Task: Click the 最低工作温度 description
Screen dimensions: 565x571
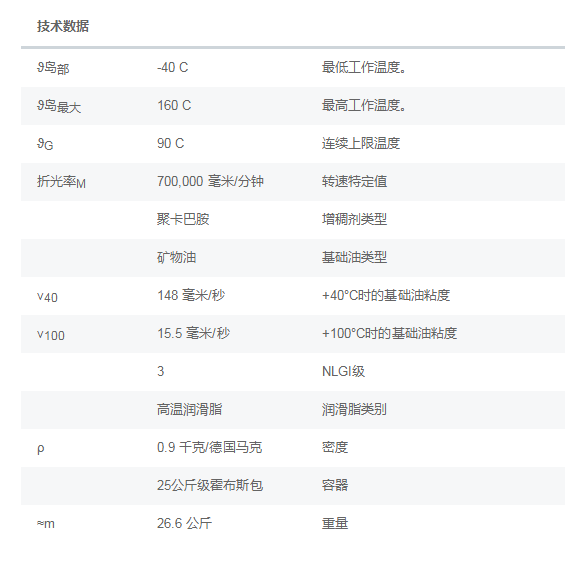Action: coord(364,67)
